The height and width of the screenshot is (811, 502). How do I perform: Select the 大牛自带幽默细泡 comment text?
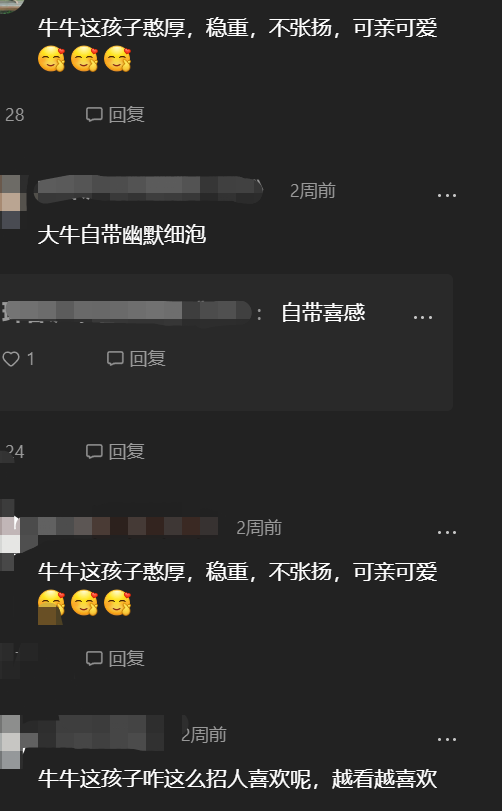(x=122, y=235)
